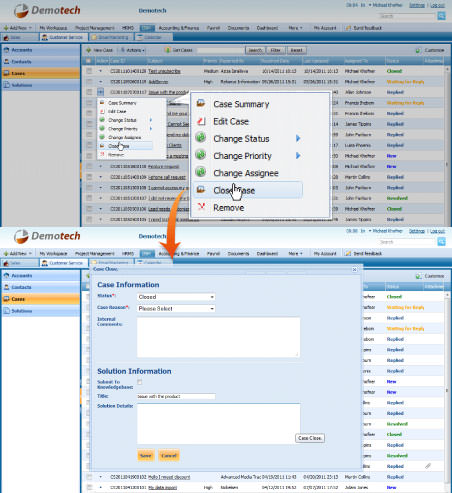Click the paperclip attachment icon in the lower list
This screenshot has width=452, height=493.
(428, 466)
